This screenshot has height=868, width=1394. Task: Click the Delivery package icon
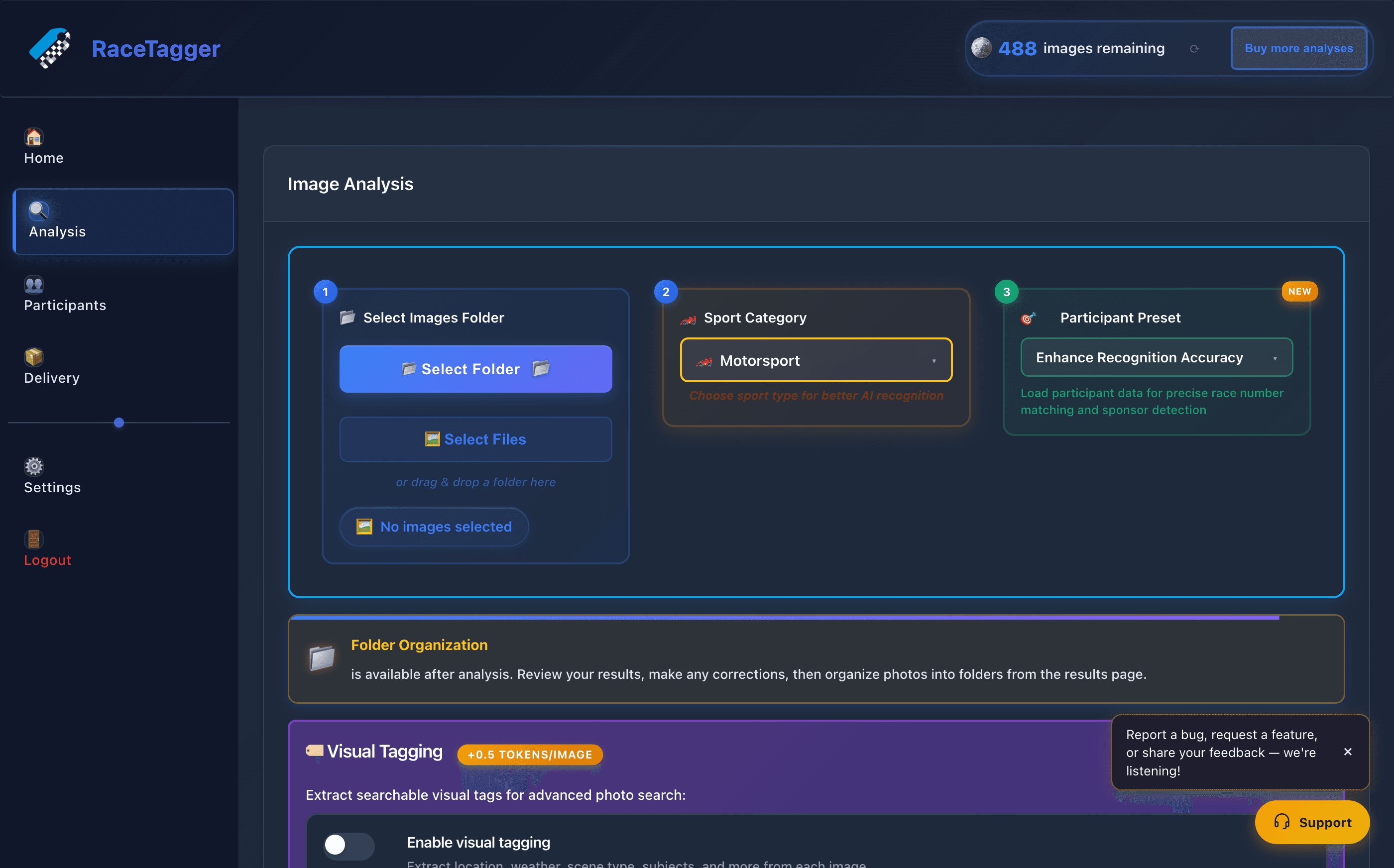[x=34, y=357]
